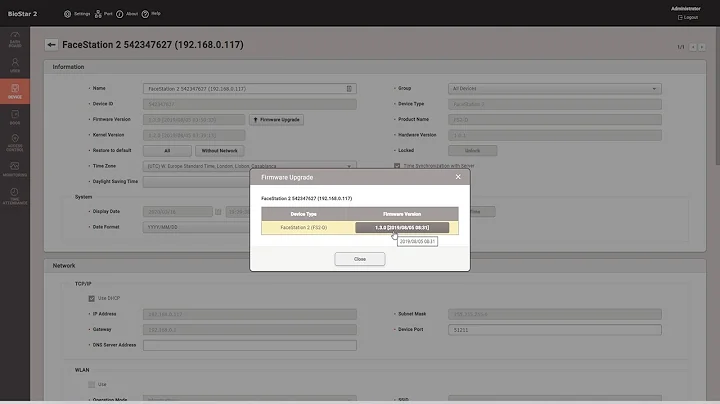Screen dimensions: 720x404
Task: Click the Without Network restore button
Action: (x=219, y=151)
